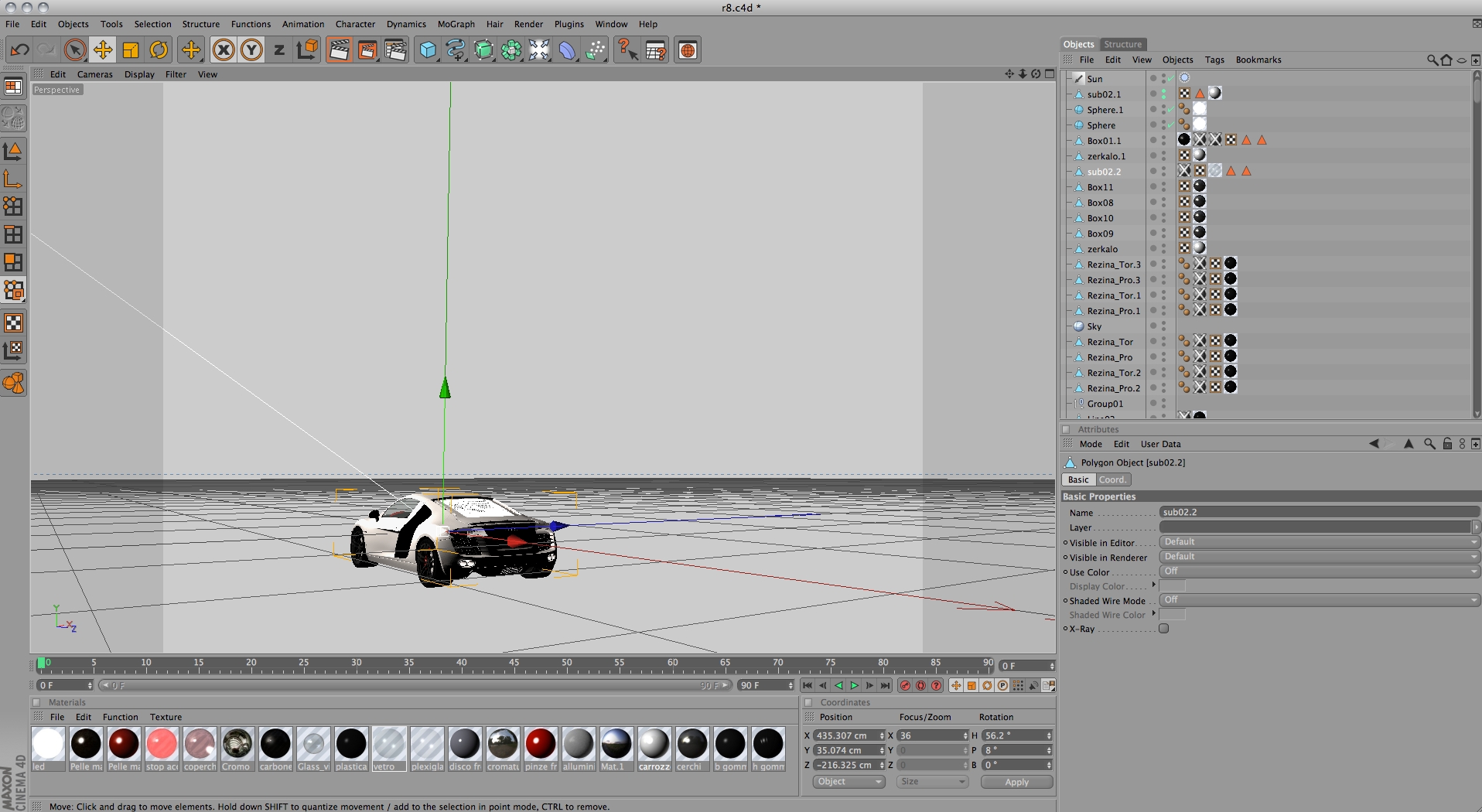
Task: Open the Array modeling objects icon
Action: [x=511, y=50]
